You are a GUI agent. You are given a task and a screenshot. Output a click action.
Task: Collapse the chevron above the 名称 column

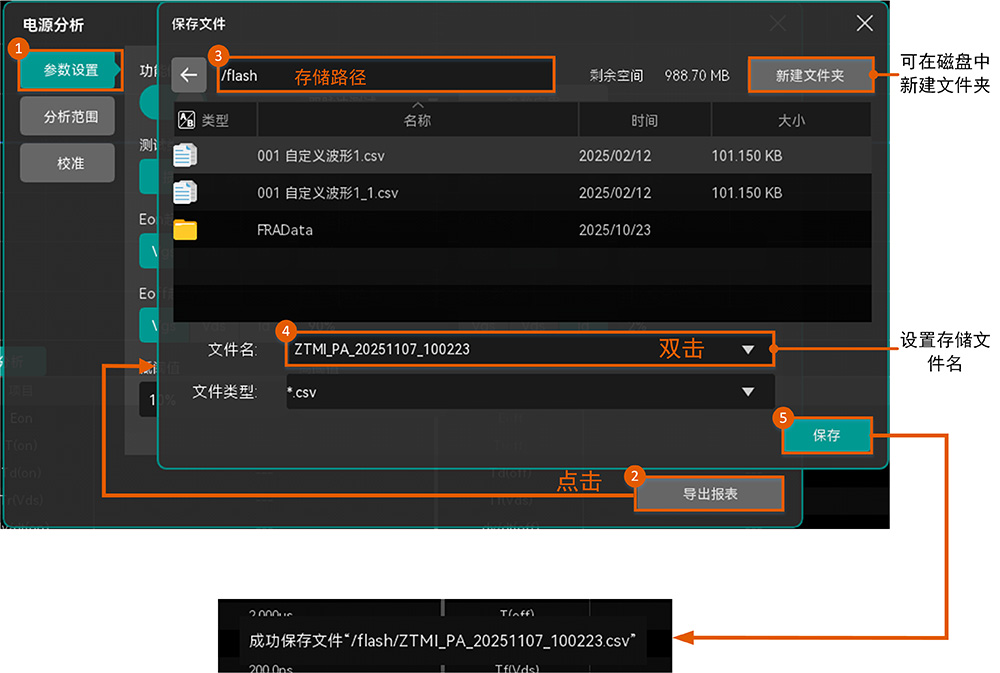[x=418, y=104]
